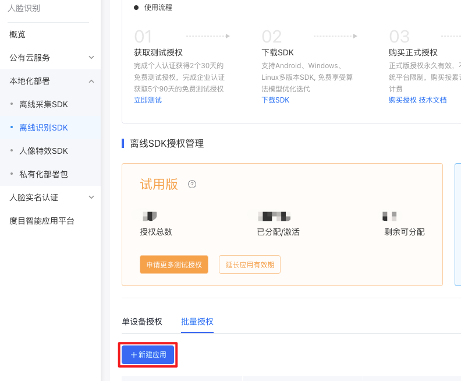This screenshot has height=382, width=462.
Task: Select 离线识别SDK in sidebar
Action: (44, 128)
